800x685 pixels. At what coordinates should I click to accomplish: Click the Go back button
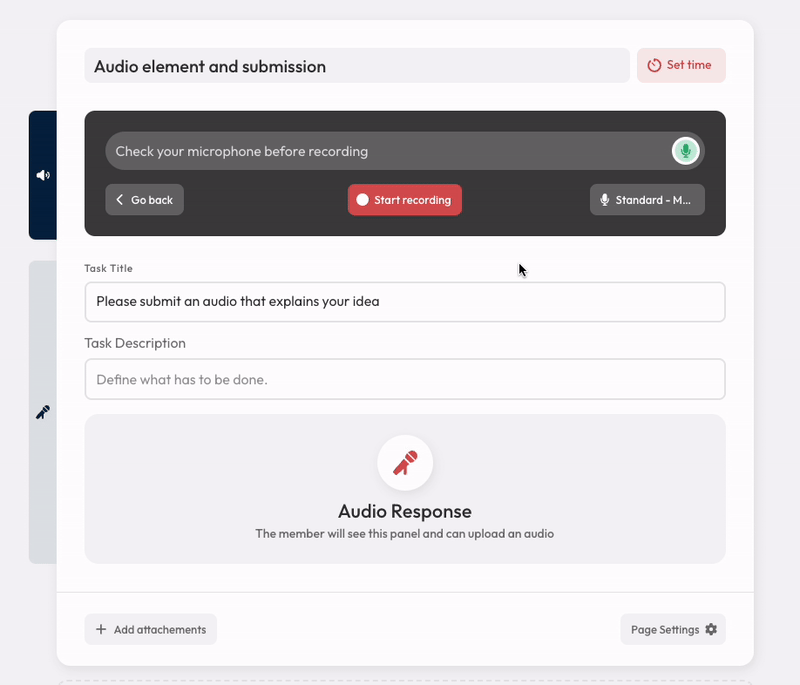click(144, 200)
